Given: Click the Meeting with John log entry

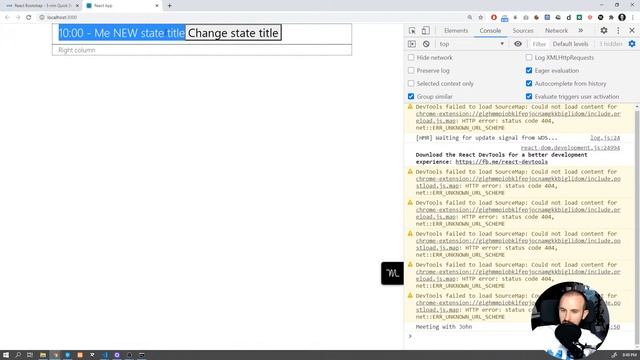Looking at the screenshot, I should point(444,327).
